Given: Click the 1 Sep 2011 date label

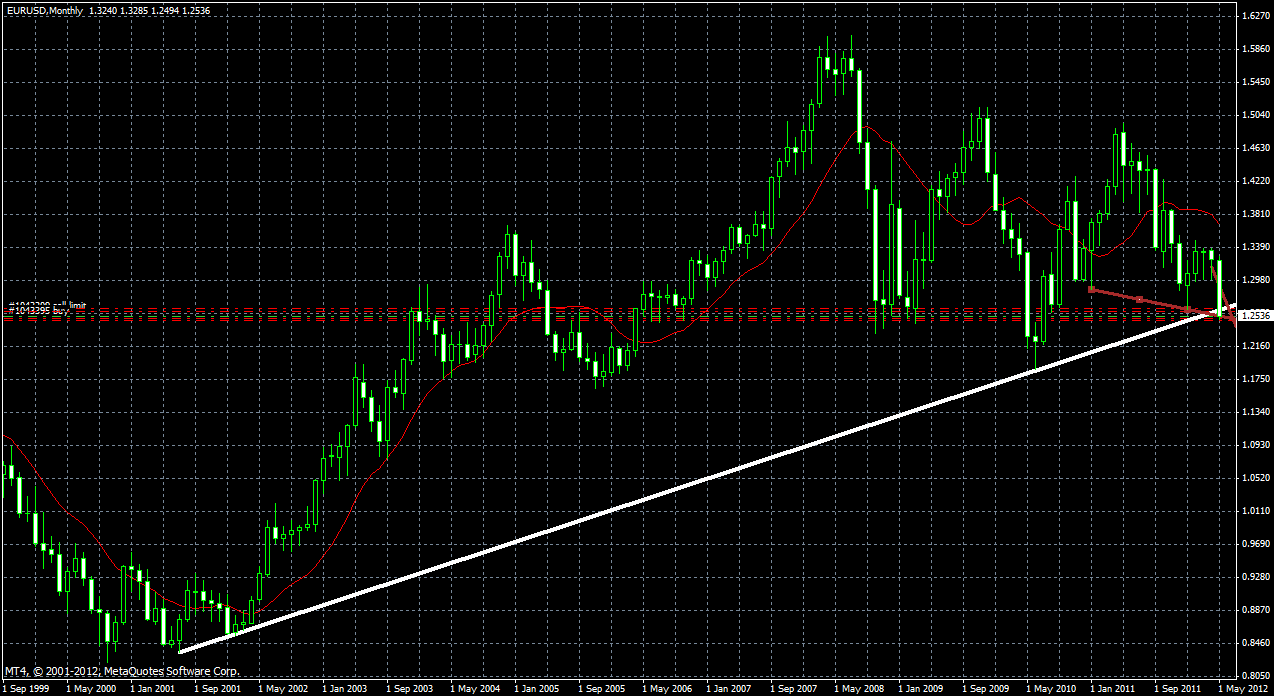Looking at the screenshot, I should click(1177, 689).
